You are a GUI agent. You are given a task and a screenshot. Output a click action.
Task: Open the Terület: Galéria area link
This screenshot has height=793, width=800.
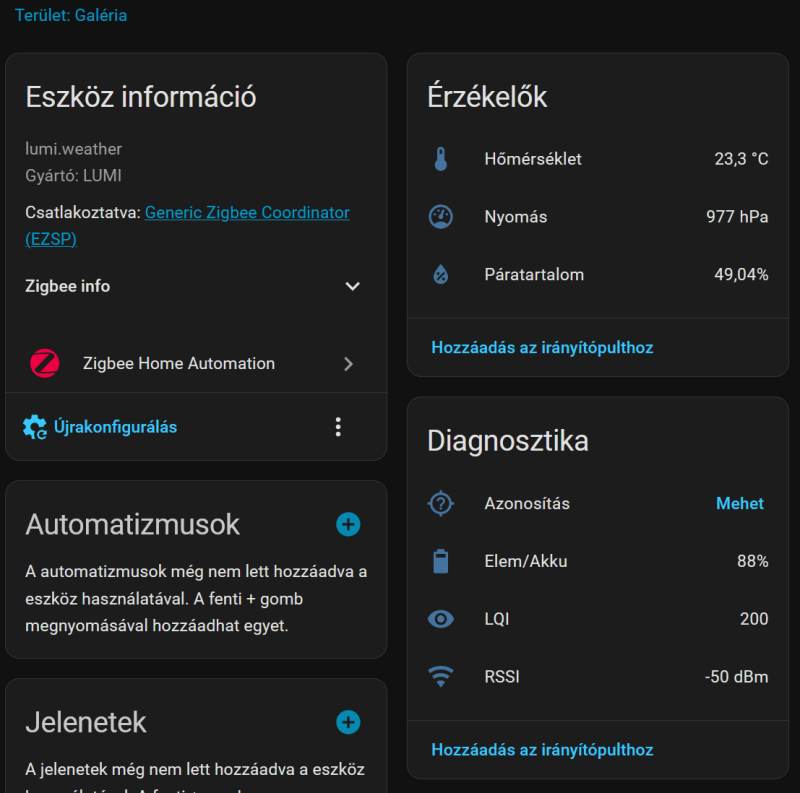(x=71, y=16)
